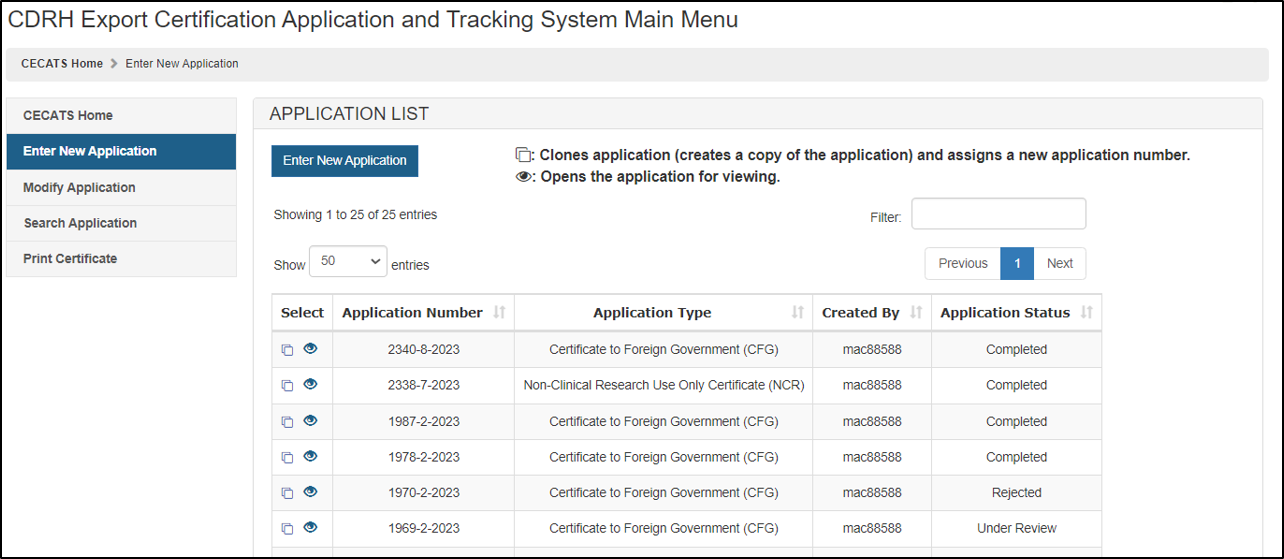
Task: Clone application 2338-7-2023
Action: pyautogui.click(x=287, y=386)
